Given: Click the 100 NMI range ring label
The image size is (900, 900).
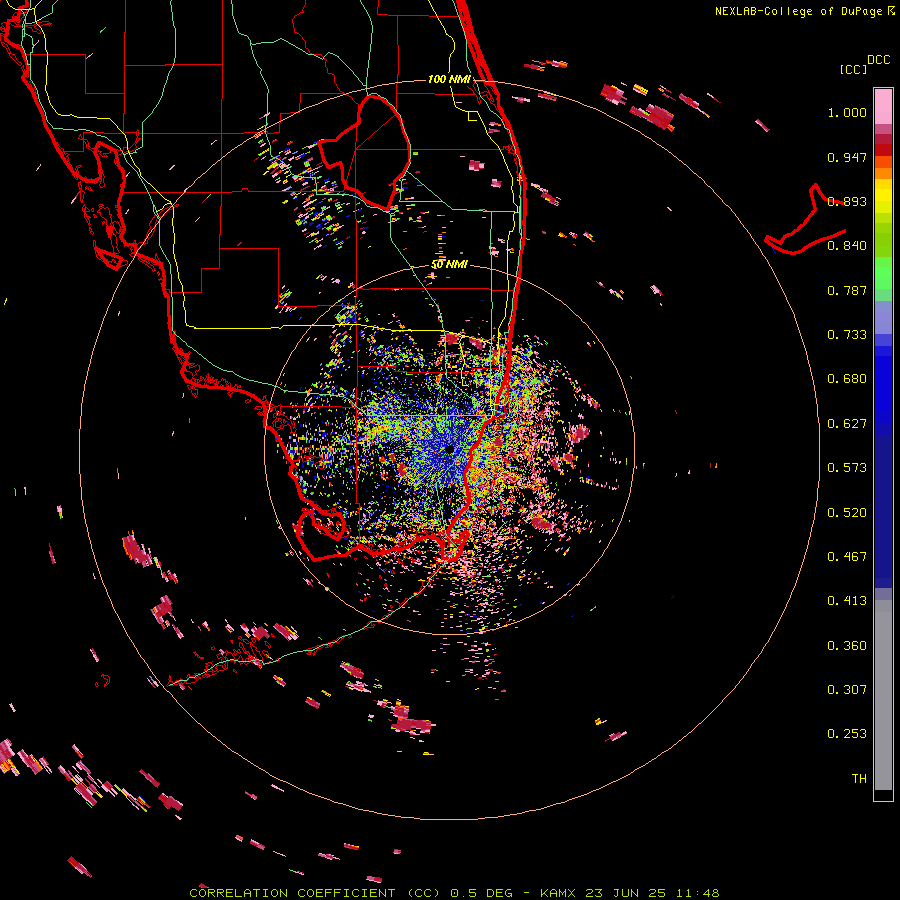Looking at the screenshot, I should (449, 79).
